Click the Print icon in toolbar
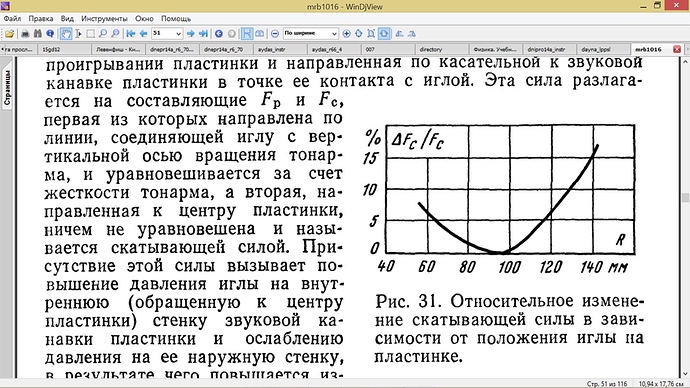690x388 pixels. (25, 33)
